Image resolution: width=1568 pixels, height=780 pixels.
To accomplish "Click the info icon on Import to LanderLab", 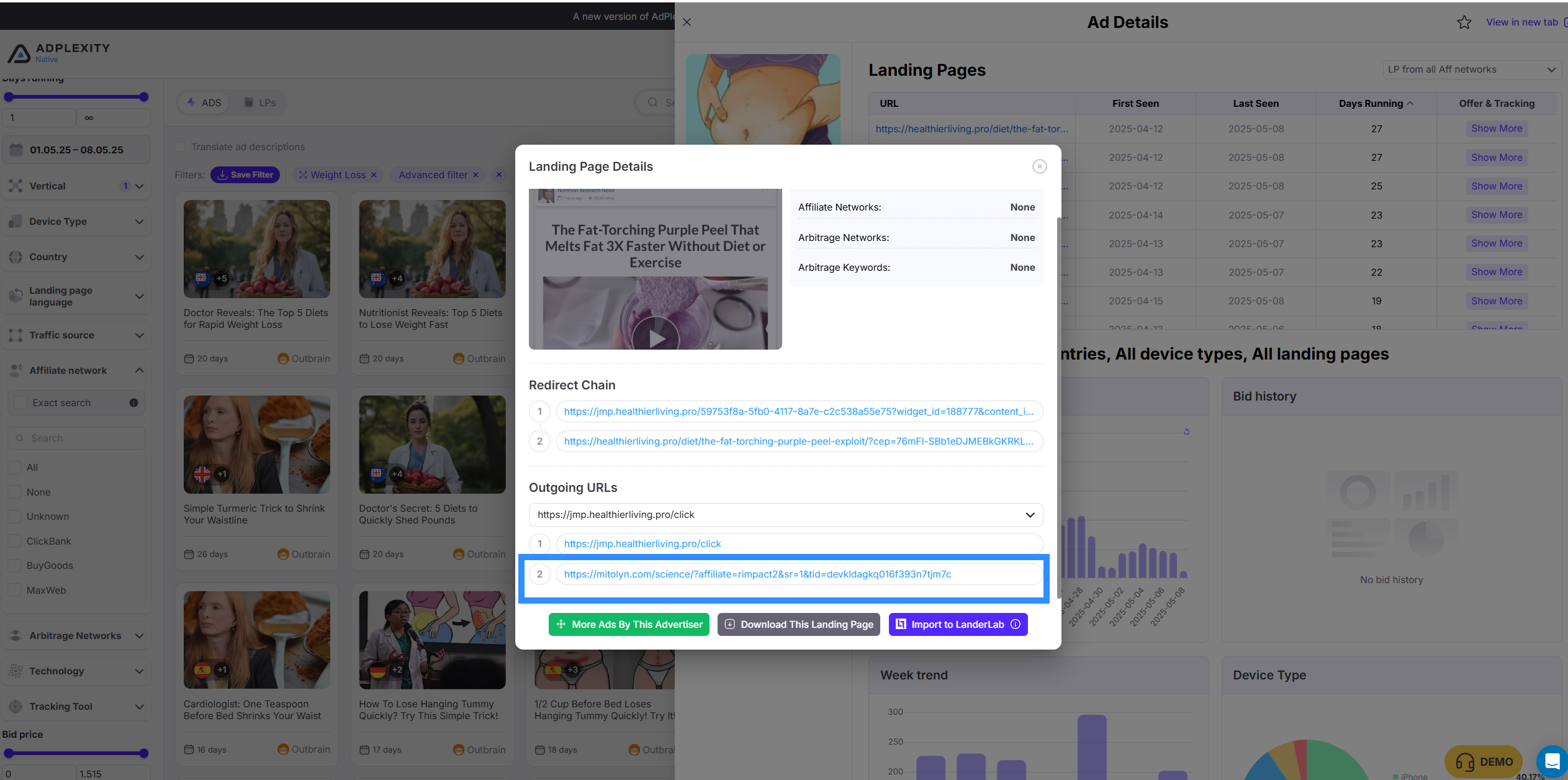I will pyautogui.click(x=1016, y=624).
